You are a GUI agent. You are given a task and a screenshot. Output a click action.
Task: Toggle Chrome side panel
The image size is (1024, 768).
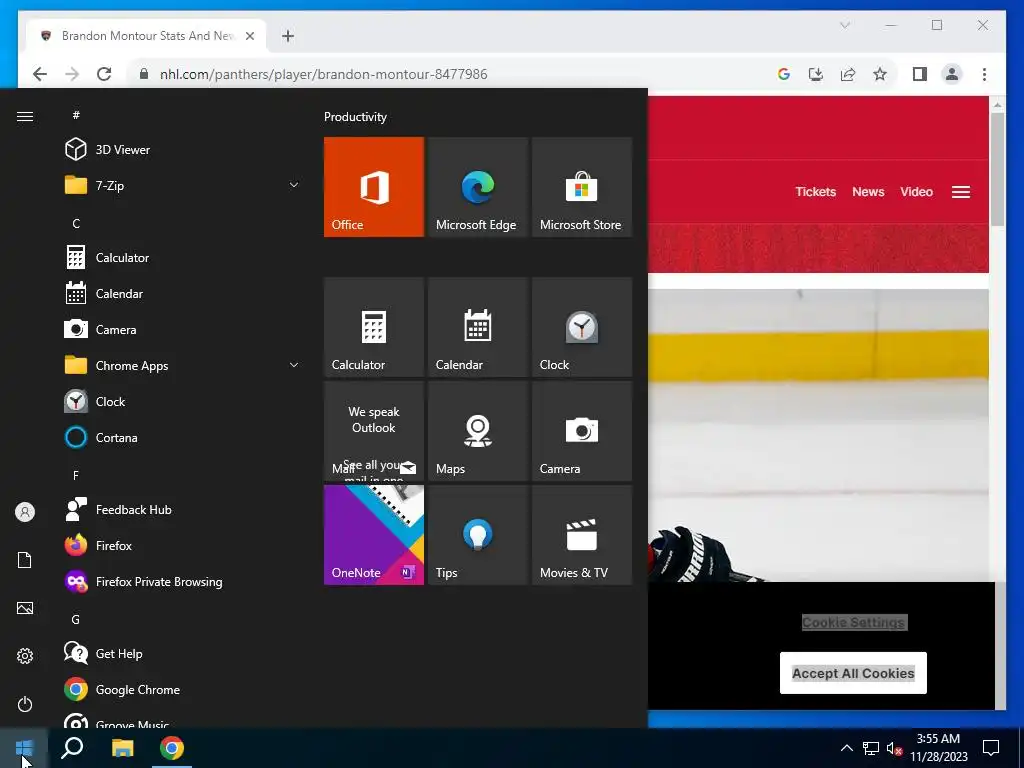920,74
